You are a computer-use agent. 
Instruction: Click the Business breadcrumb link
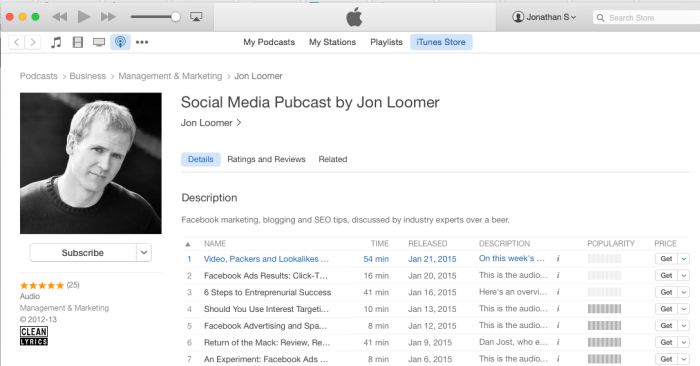point(88,76)
